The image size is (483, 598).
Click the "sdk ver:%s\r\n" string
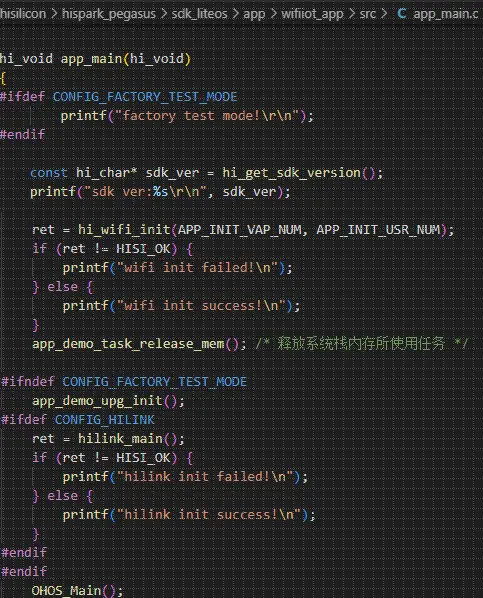(145, 191)
